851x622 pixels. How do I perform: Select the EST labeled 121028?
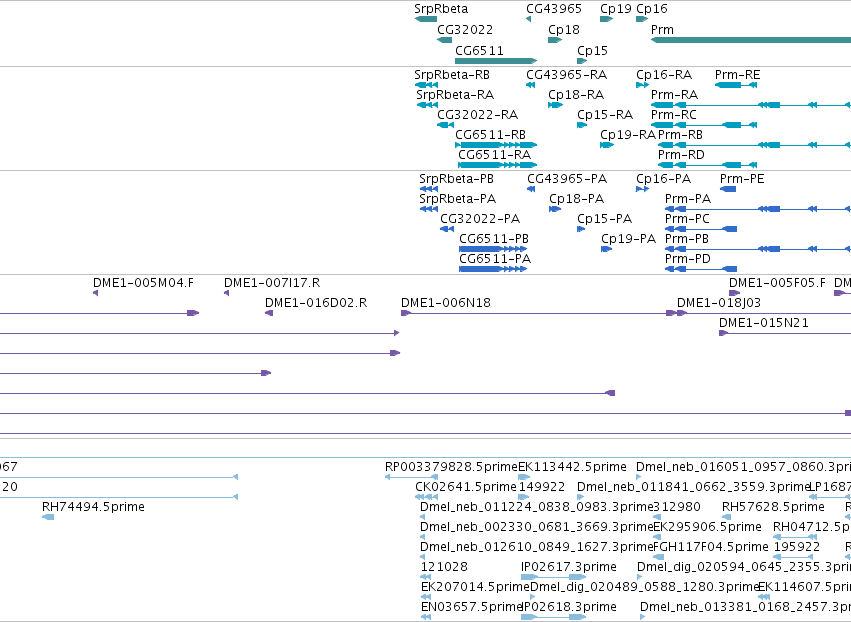444,567
